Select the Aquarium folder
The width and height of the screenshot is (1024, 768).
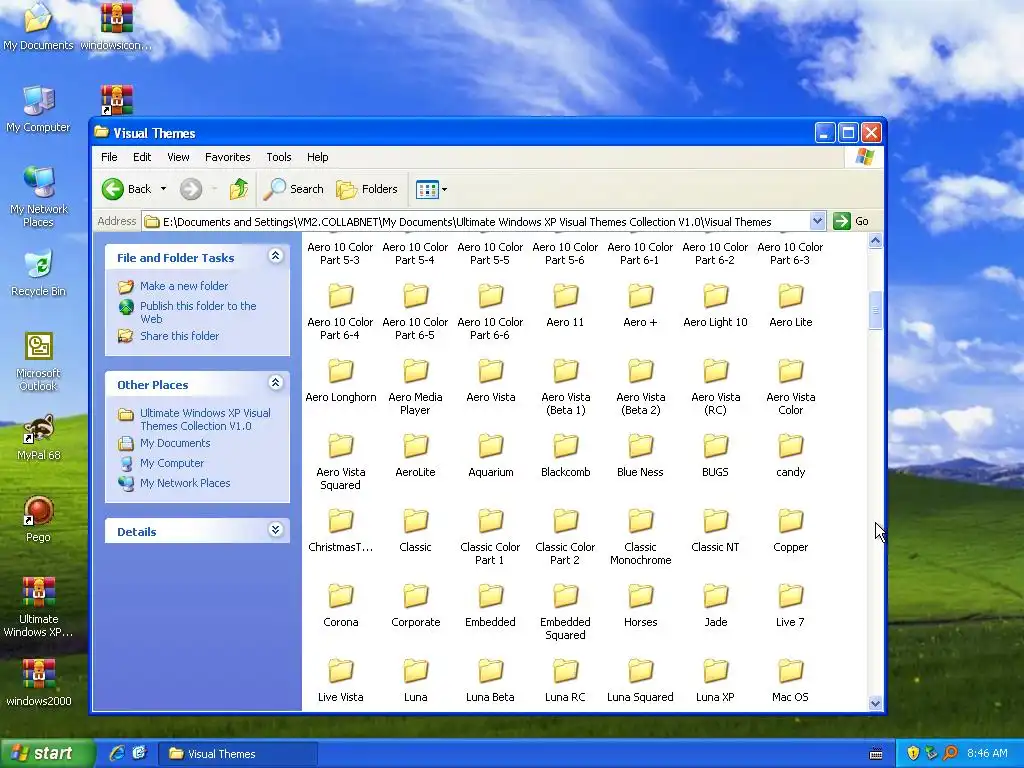[490, 456]
